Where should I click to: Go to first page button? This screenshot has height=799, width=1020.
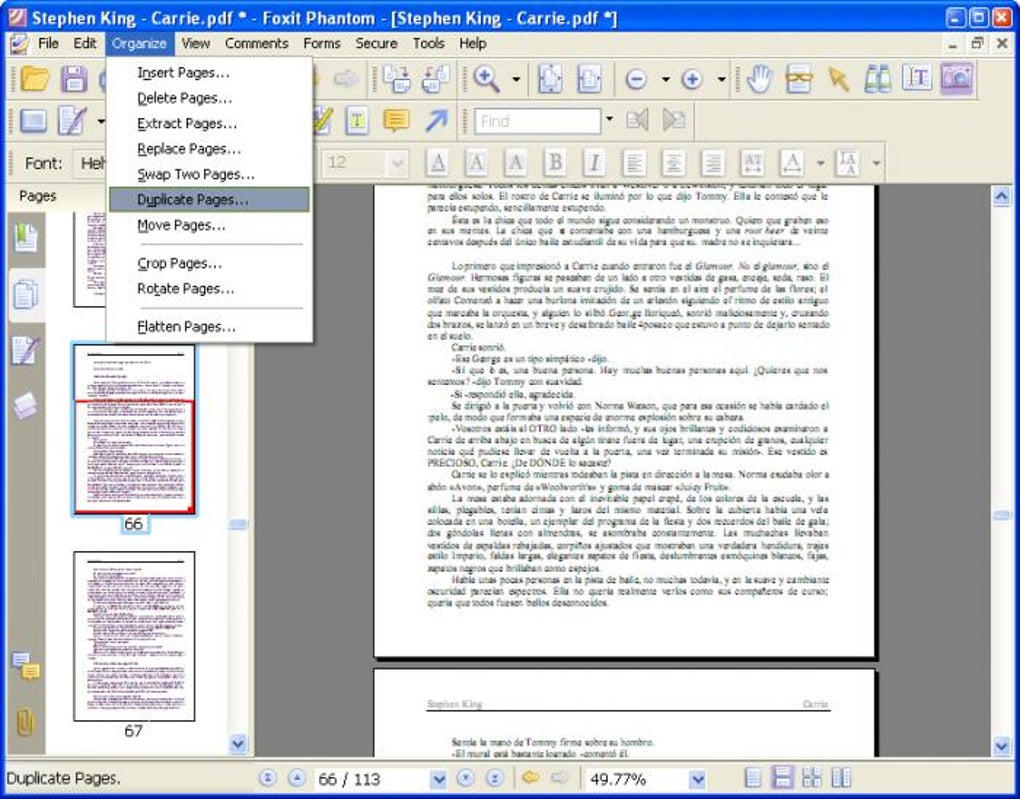pos(268,778)
